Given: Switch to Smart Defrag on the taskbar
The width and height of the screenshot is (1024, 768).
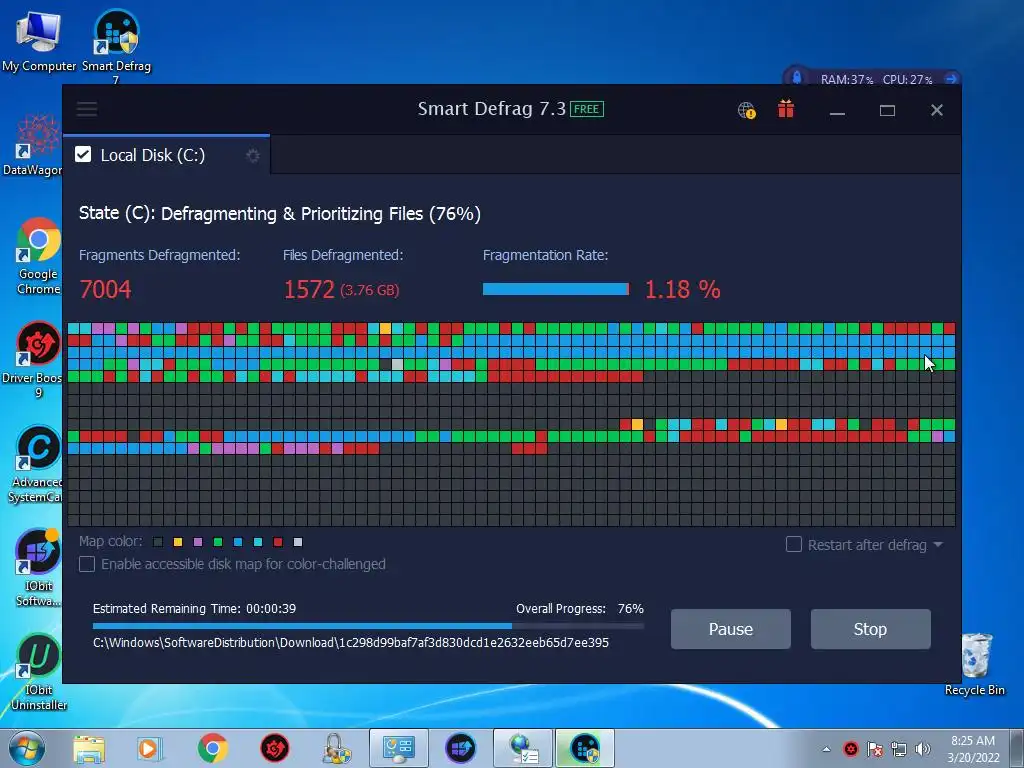Looking at the screenshot, I should click(585, 748).
